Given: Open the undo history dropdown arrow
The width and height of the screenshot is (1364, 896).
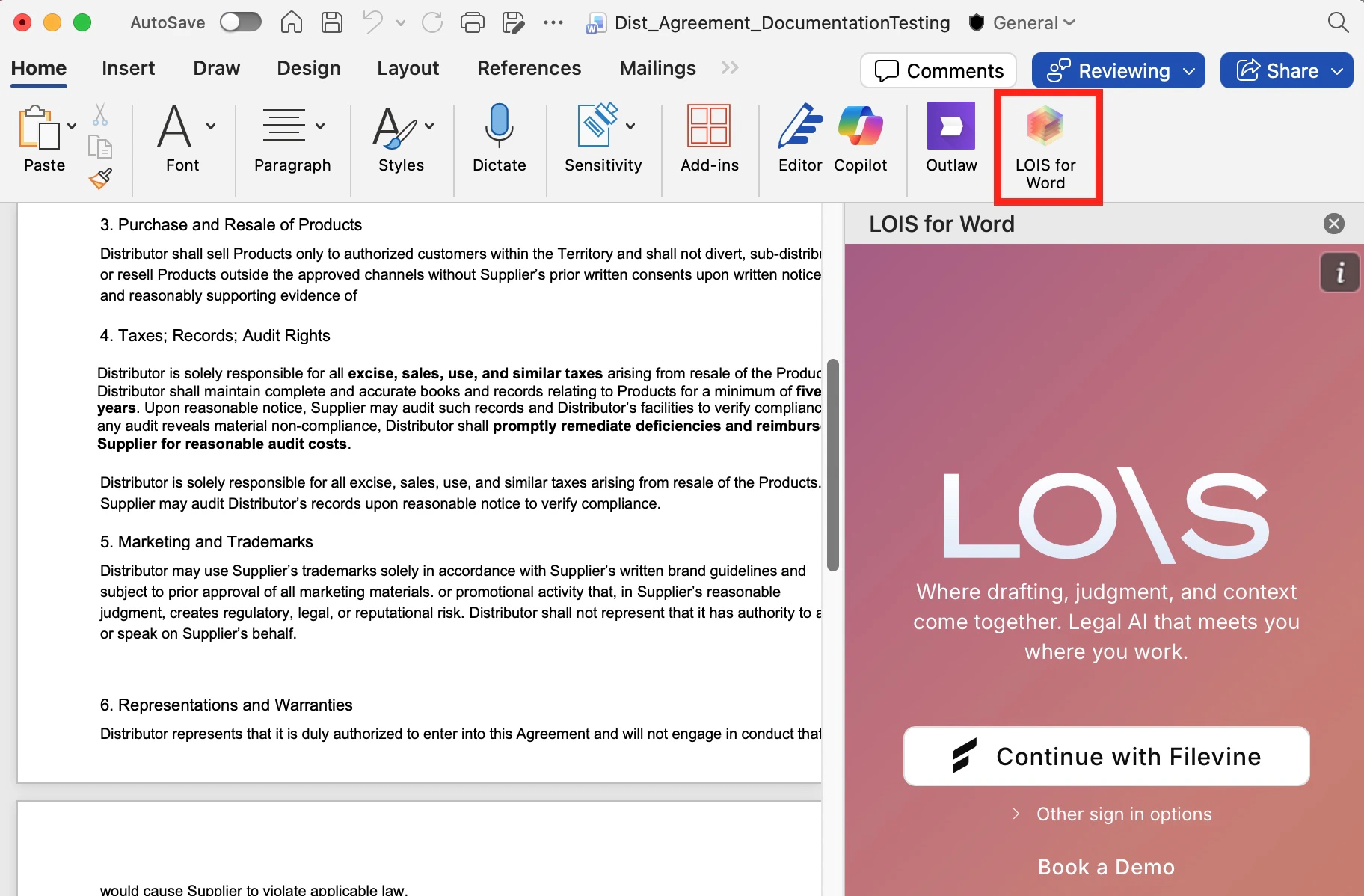Looking at the screenshot, I should click(401, 23).
